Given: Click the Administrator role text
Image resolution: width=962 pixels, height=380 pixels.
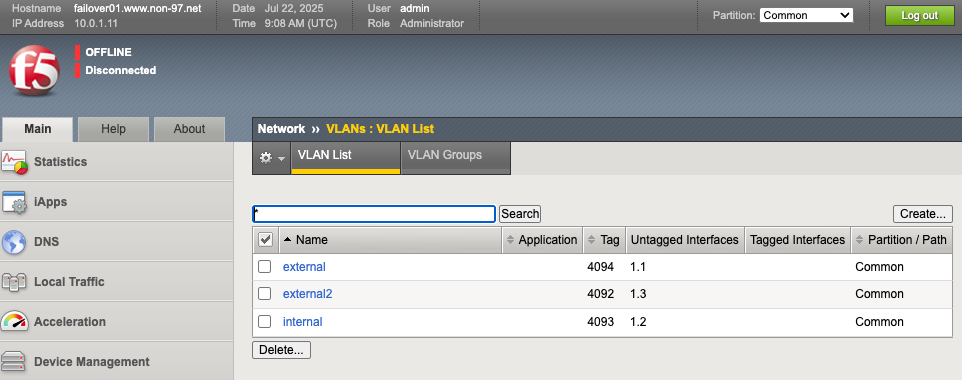Looking at the screenshot, I should (x=432, y=23).
